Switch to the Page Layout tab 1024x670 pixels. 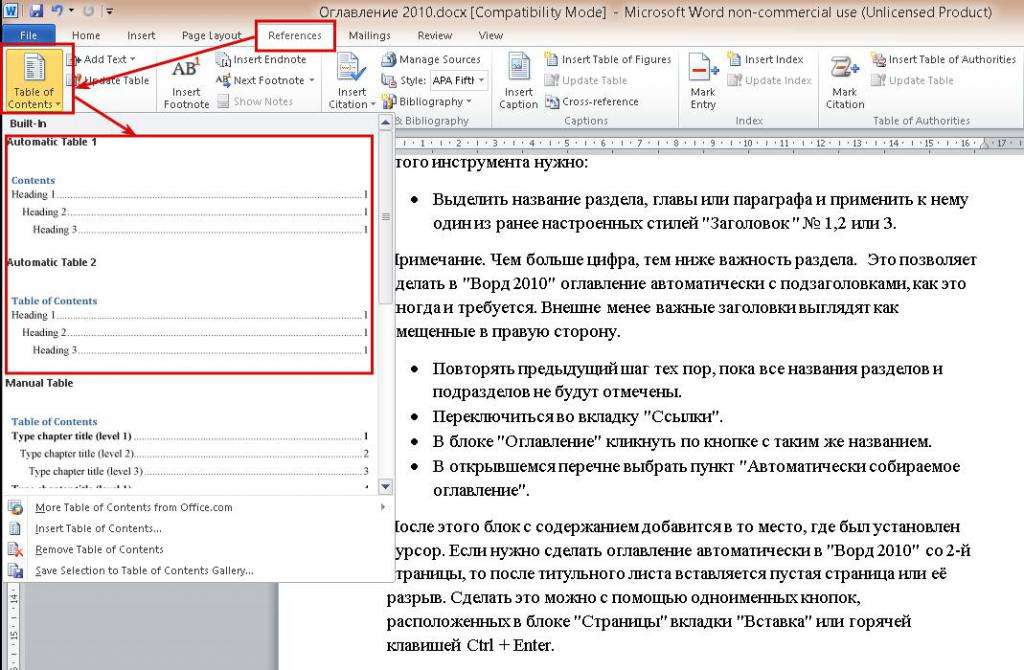212,35
